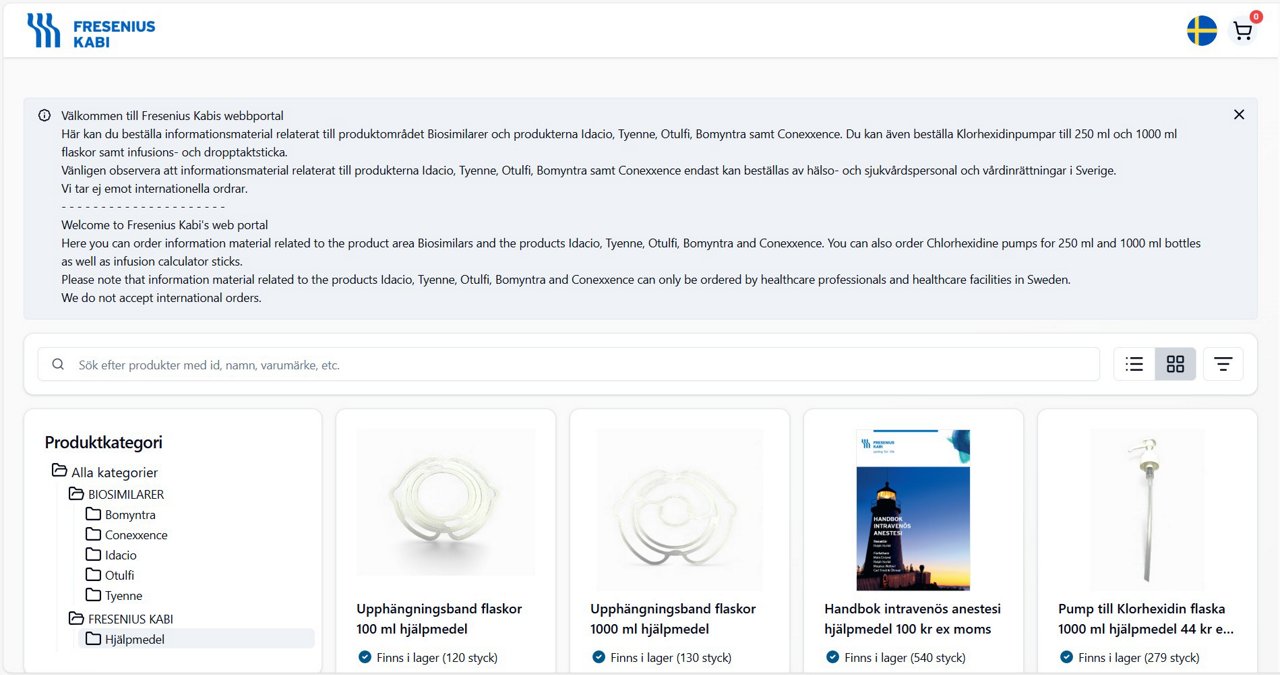Switch language using the Swedish flag icon

point(1202,31)
